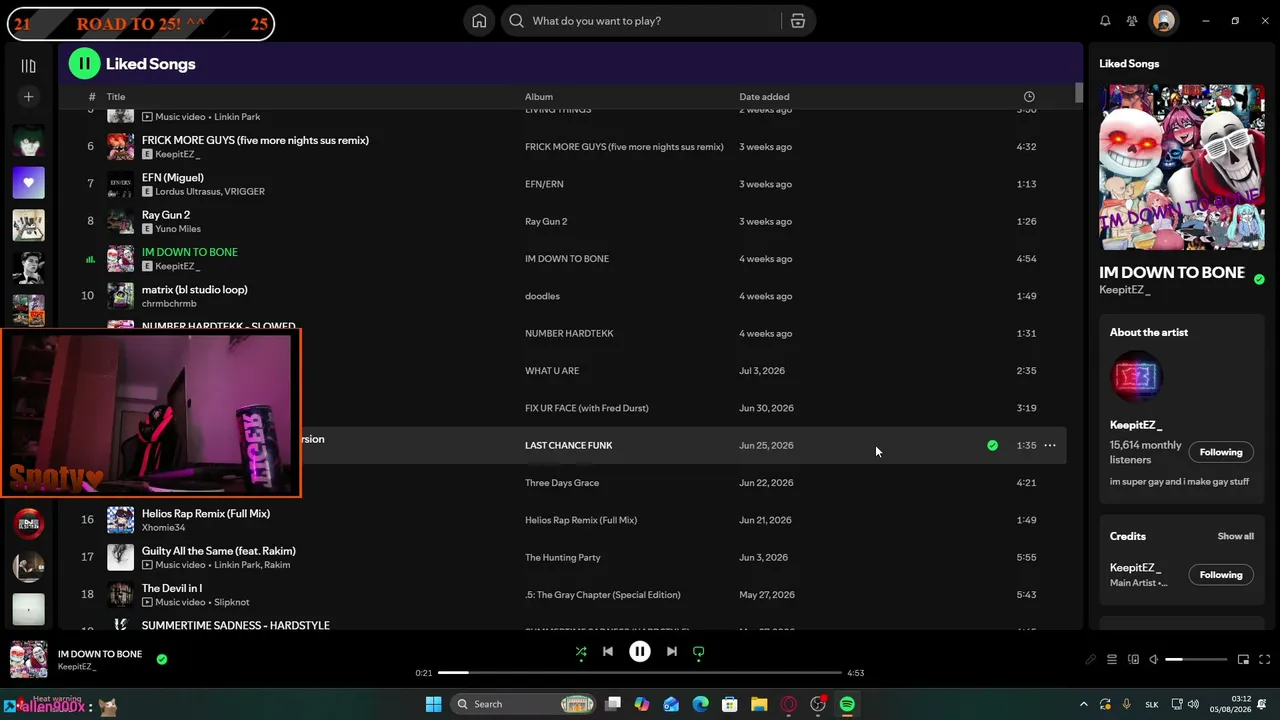Open more options for LAST CHANCE FUNK row
Viewport: 1280px width, 720px height.
tap(1050, 446)
